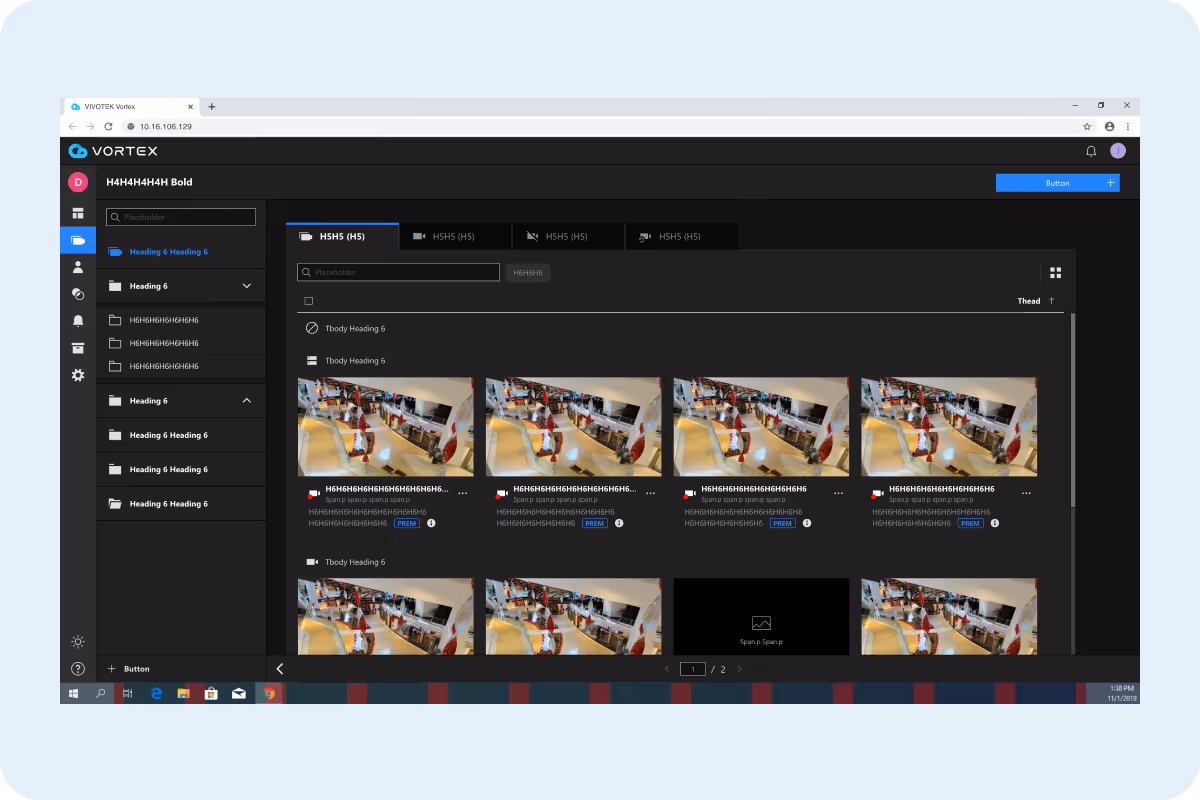Click the info icon on third camera card

click(x=807, y=523)
